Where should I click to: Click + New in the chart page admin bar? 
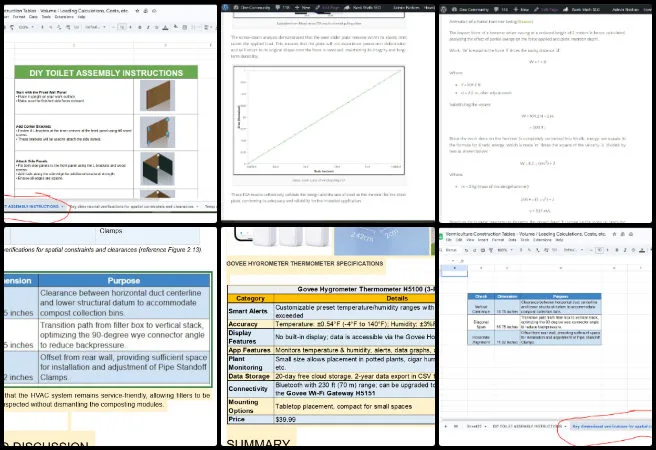click(302, 8)
